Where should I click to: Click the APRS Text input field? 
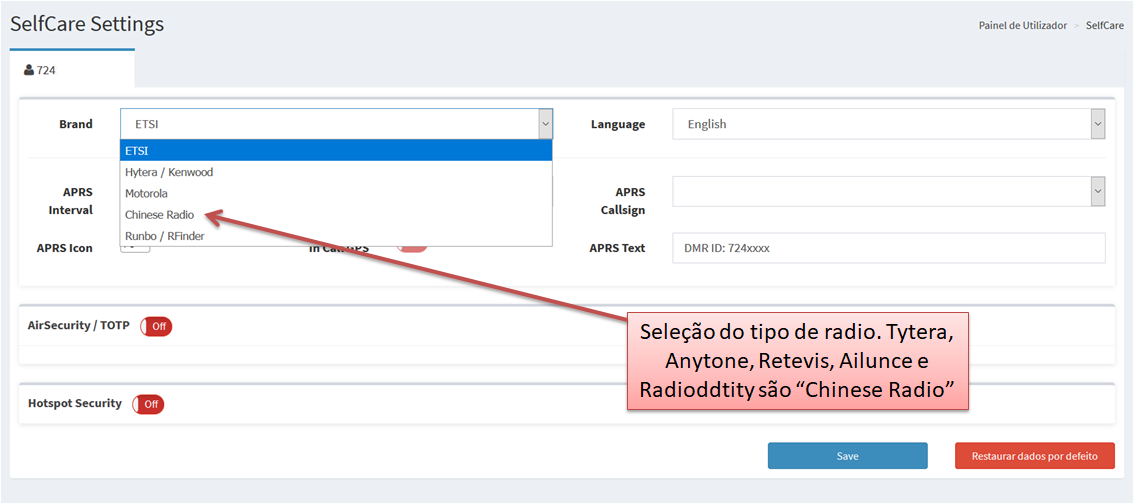[888, 248]
